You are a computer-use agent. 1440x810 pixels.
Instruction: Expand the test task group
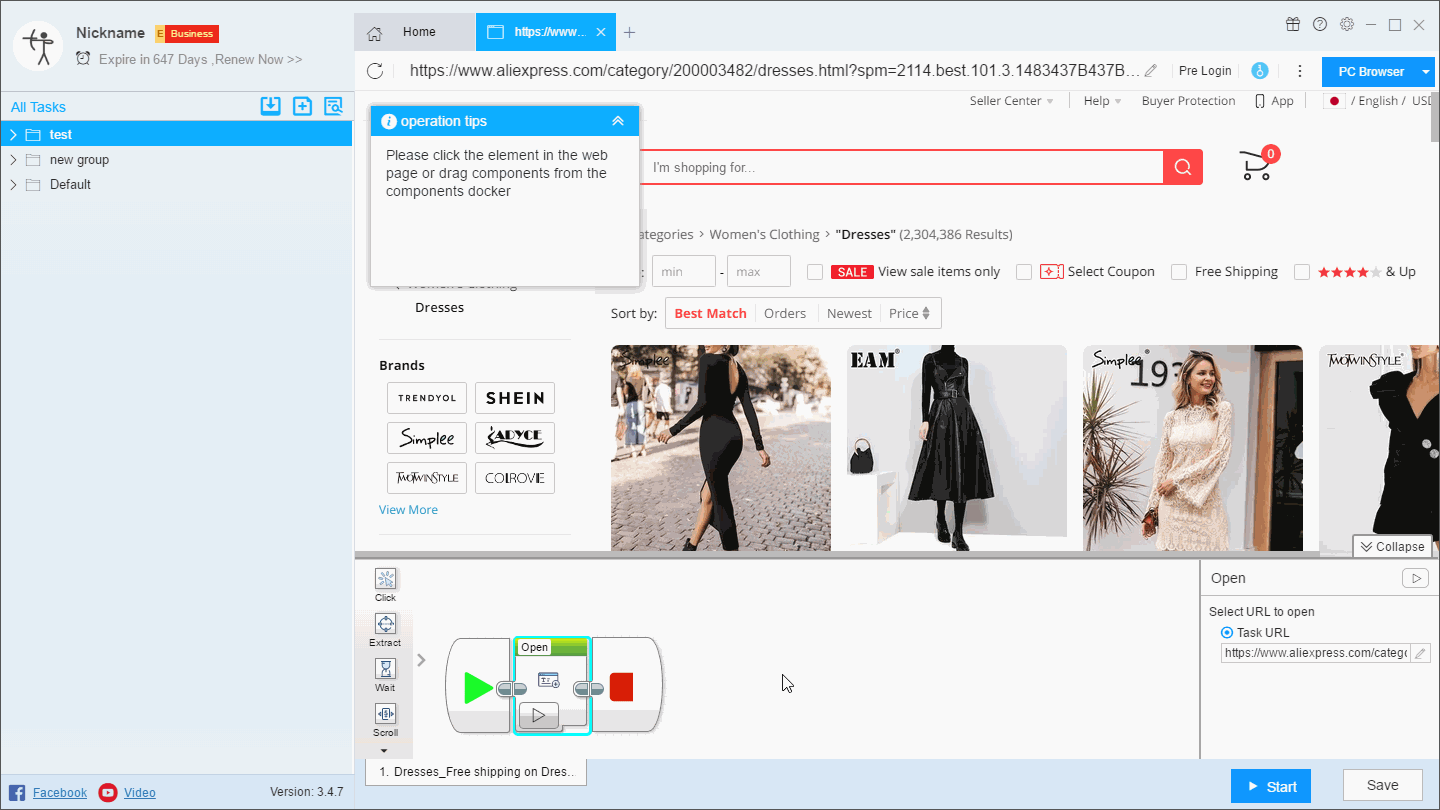tap(13, 134)
